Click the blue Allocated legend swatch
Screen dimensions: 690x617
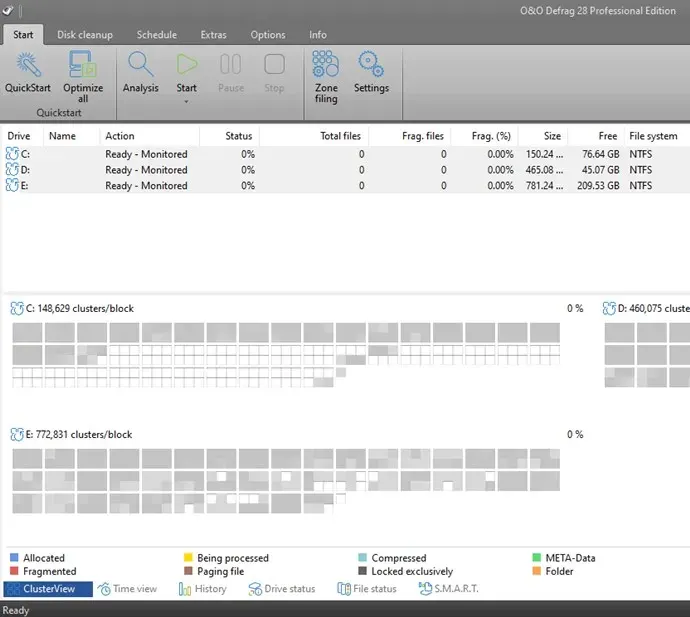14,558
